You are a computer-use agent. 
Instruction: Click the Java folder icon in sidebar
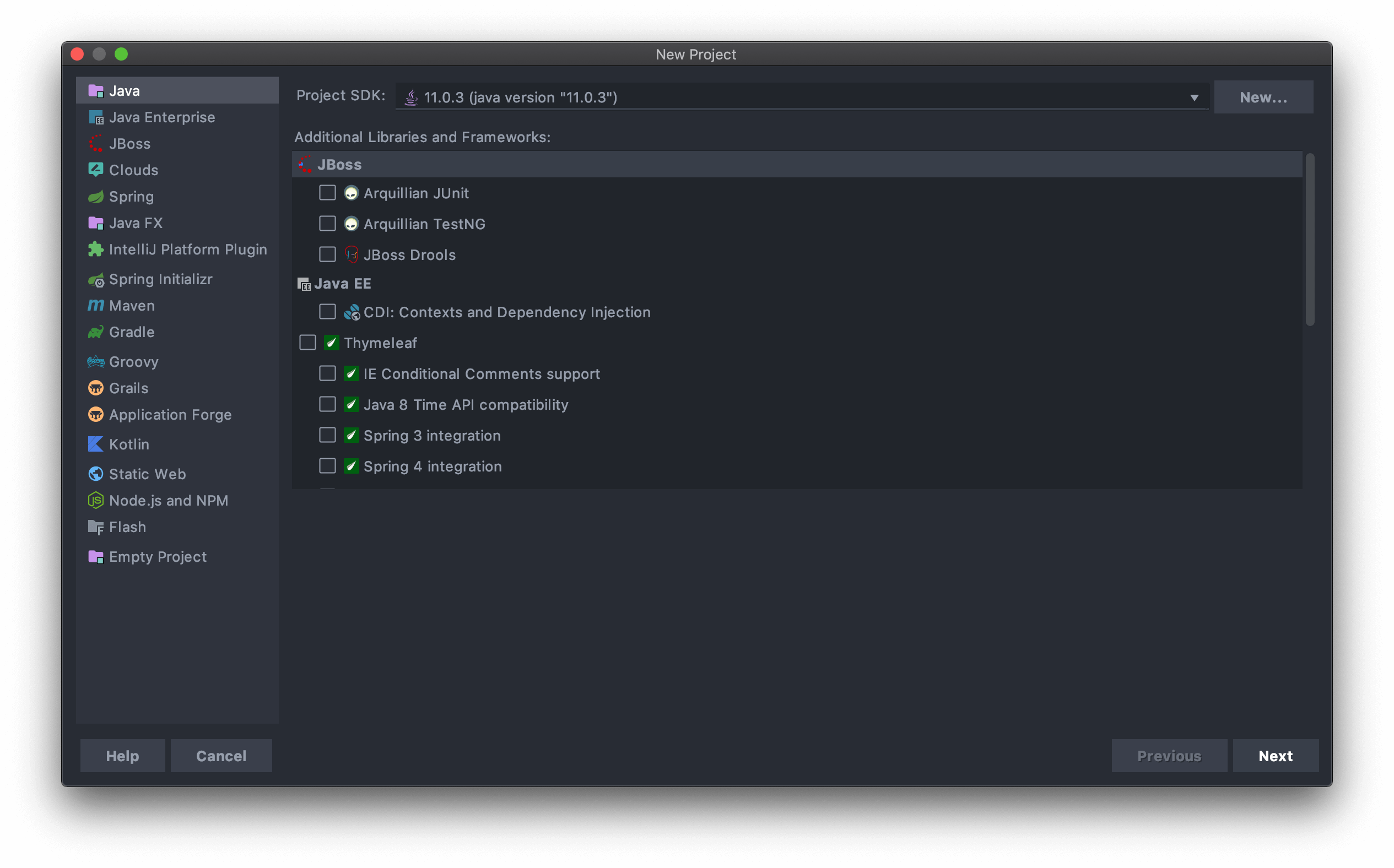click(x=95, y=91)
